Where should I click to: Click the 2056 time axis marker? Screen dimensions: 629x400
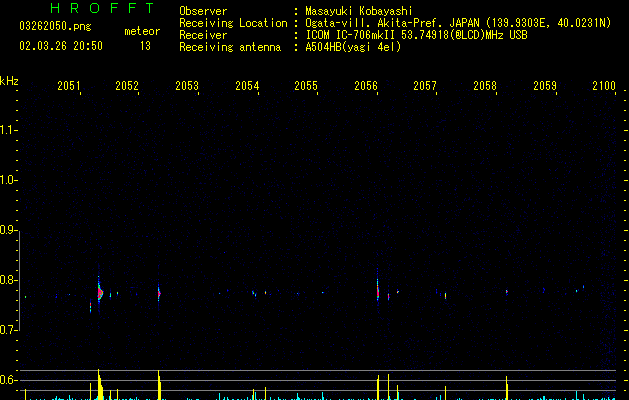[366, 86]
